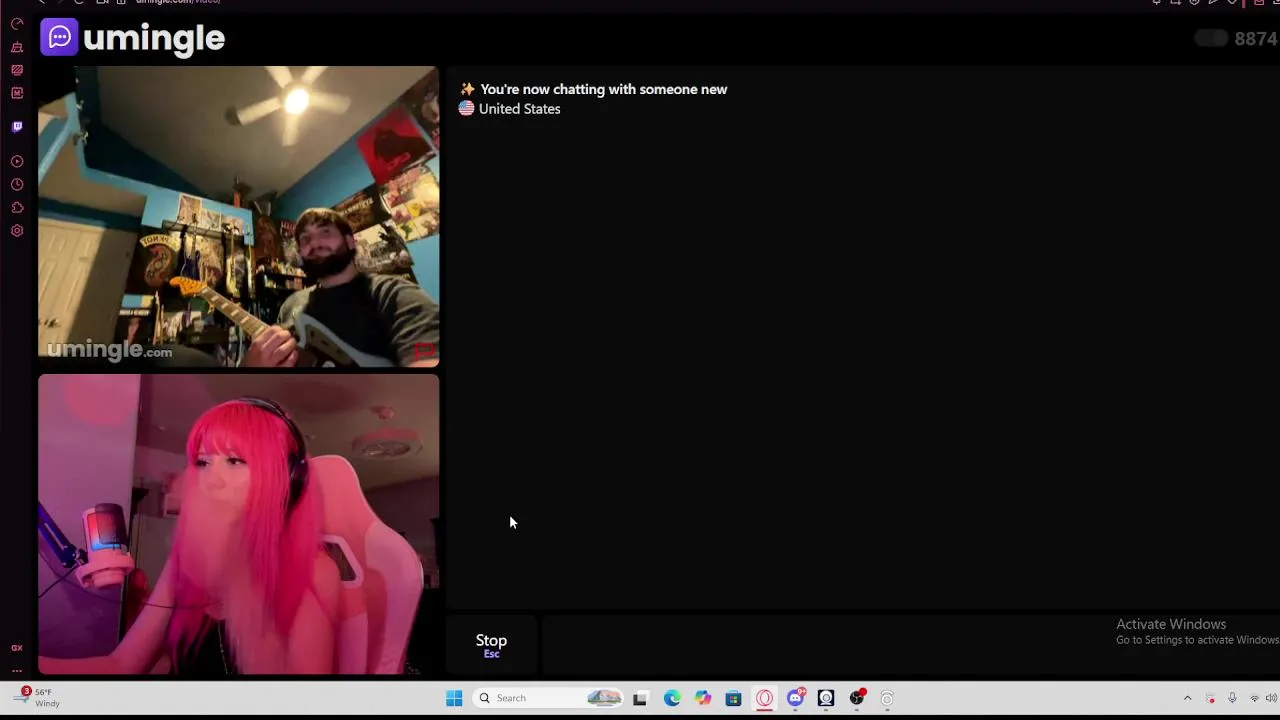Open History clock icon in sidebar
Screen dimensions: 1280x720
pos(17,184)
